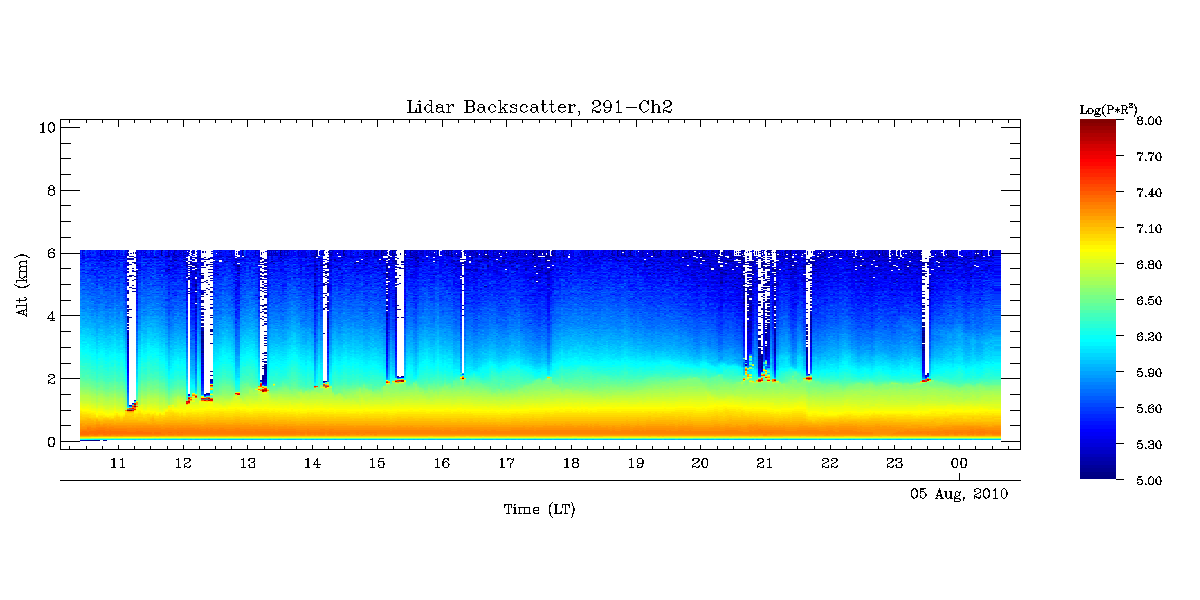
Task: Click colorbar value 8.00
Action: point(1149,121)
